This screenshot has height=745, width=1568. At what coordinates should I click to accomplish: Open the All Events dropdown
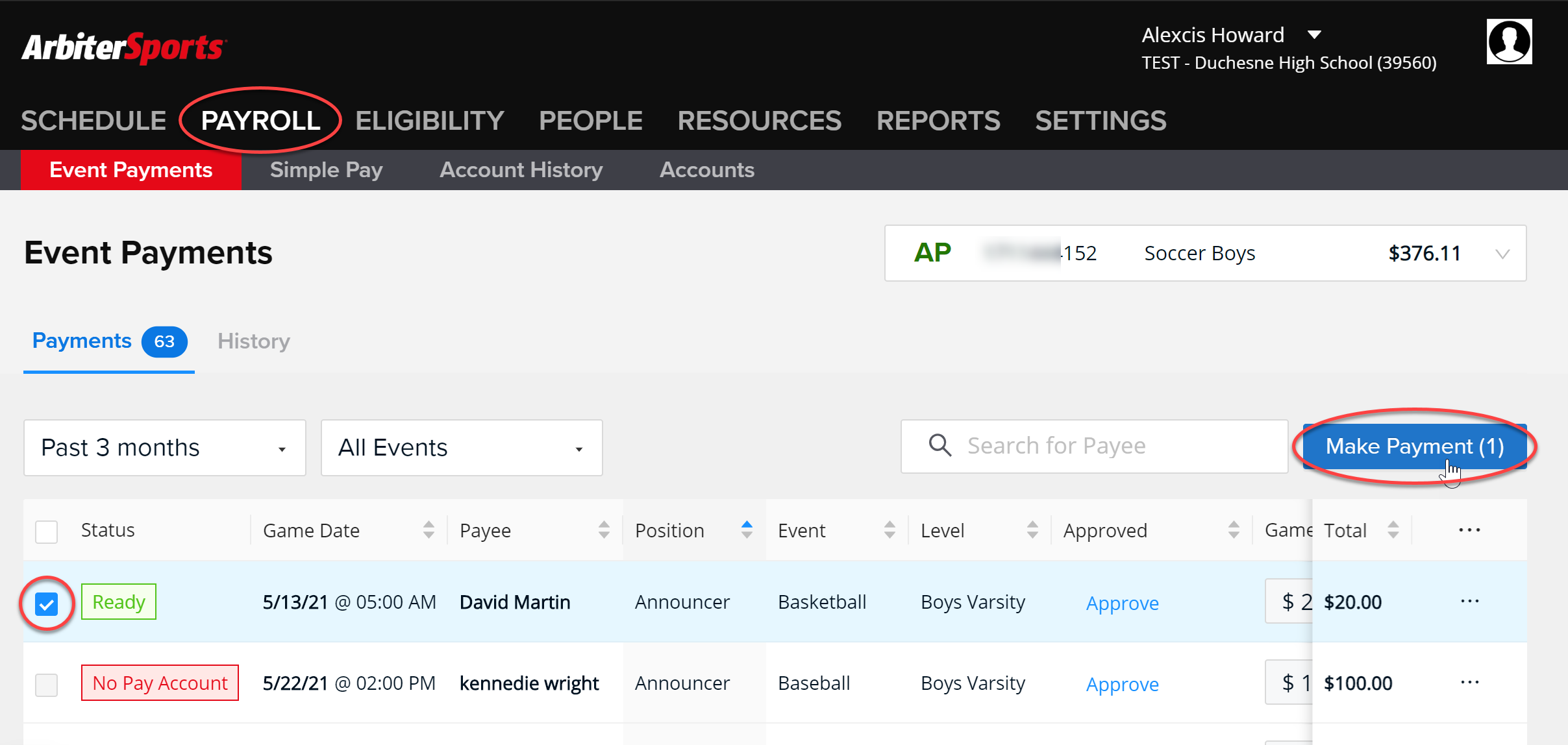coord(462,448)
